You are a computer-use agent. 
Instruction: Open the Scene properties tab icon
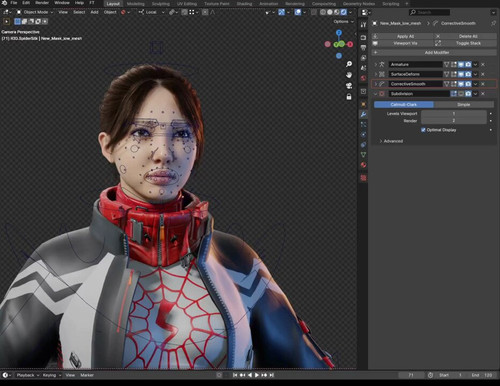[x=363, y=68]
